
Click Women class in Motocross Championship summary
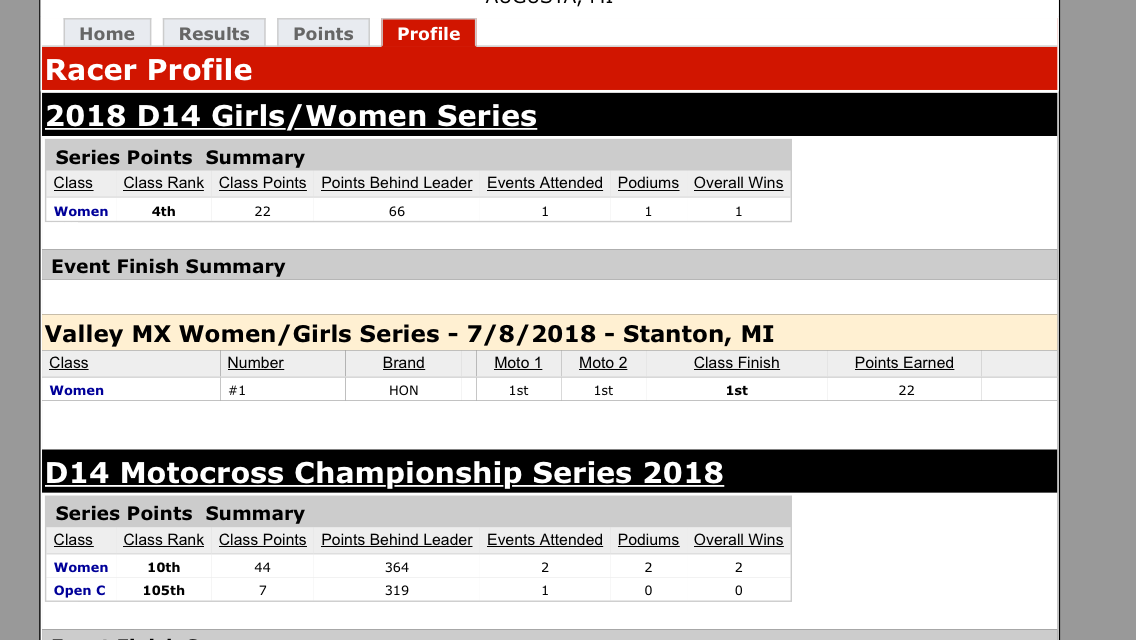[x=81, y=568]
